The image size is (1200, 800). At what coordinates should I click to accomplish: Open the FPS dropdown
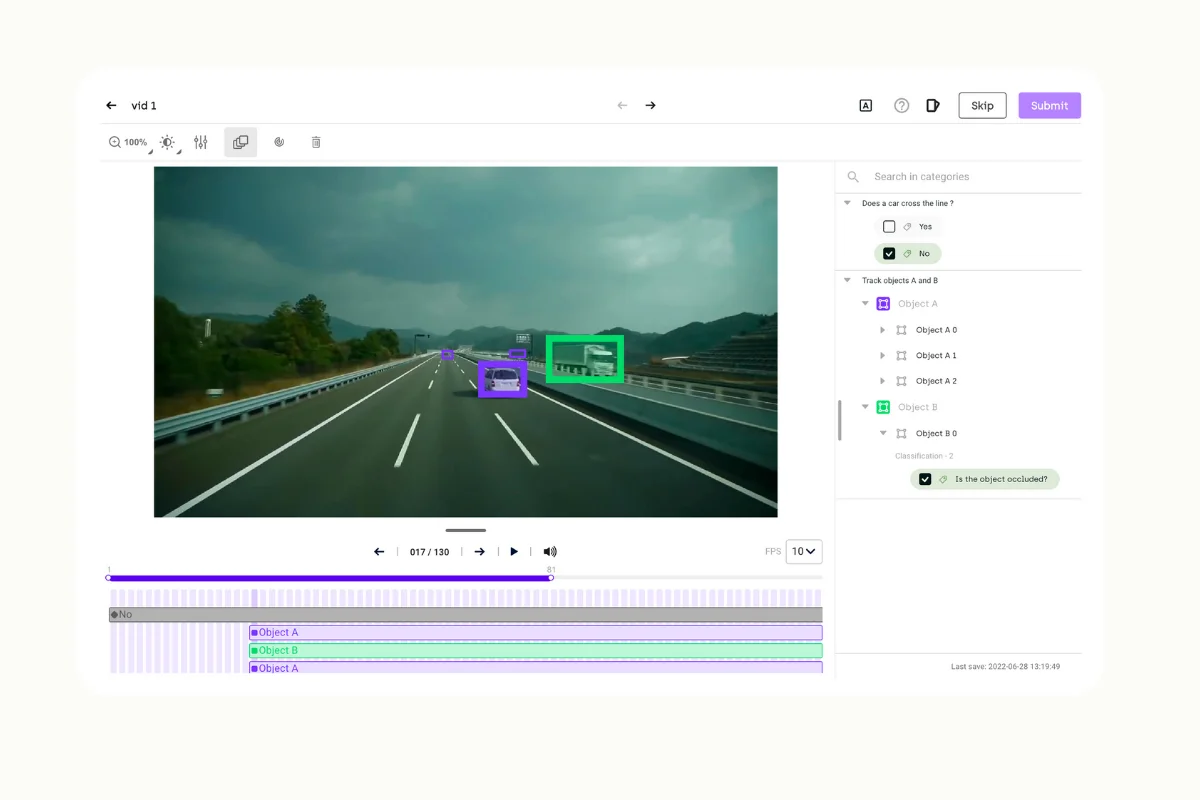coord(804,551)
